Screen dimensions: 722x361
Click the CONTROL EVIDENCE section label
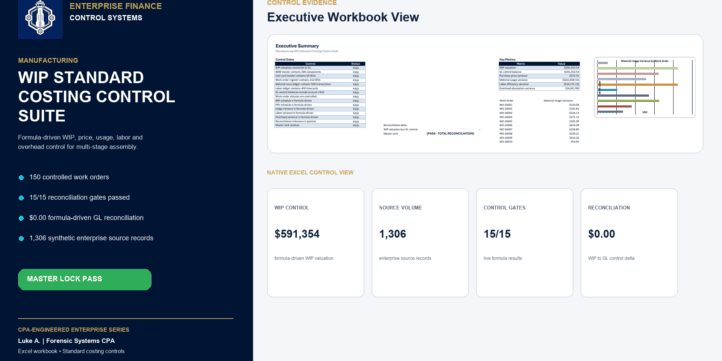pyautogui.click(x=302, y=3)
